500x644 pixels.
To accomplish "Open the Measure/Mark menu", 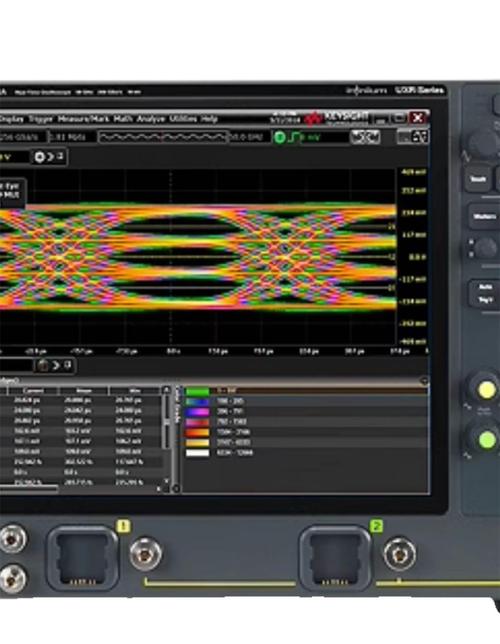I will point(84,119).
